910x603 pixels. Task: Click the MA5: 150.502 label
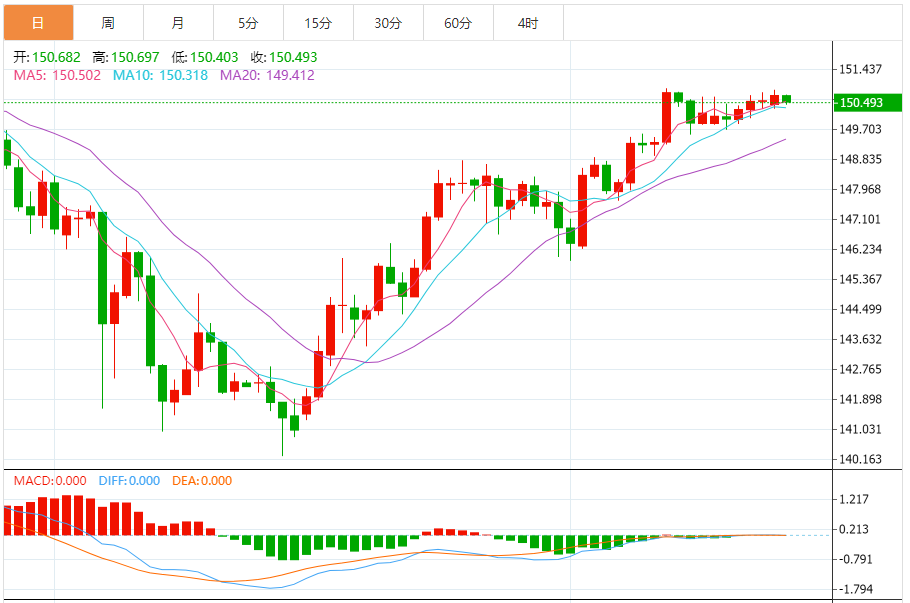point(57,75)
